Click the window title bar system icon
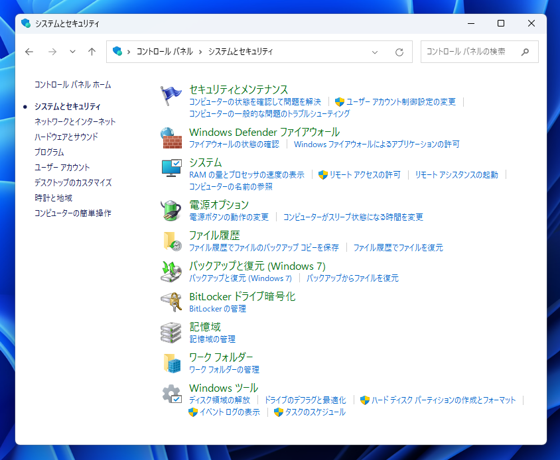The width and height of the screenshot is (560, 460). 26,23
